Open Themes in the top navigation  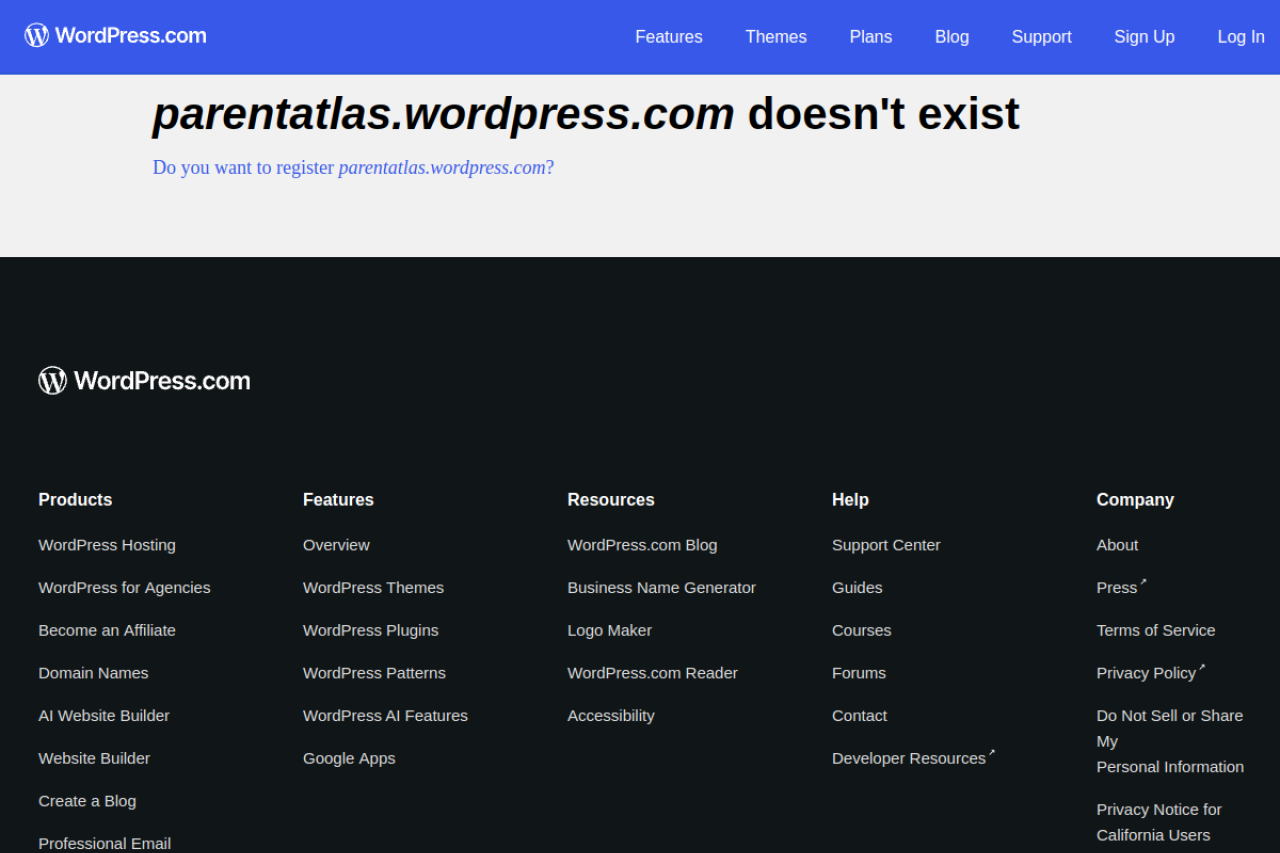pos(776,37)
